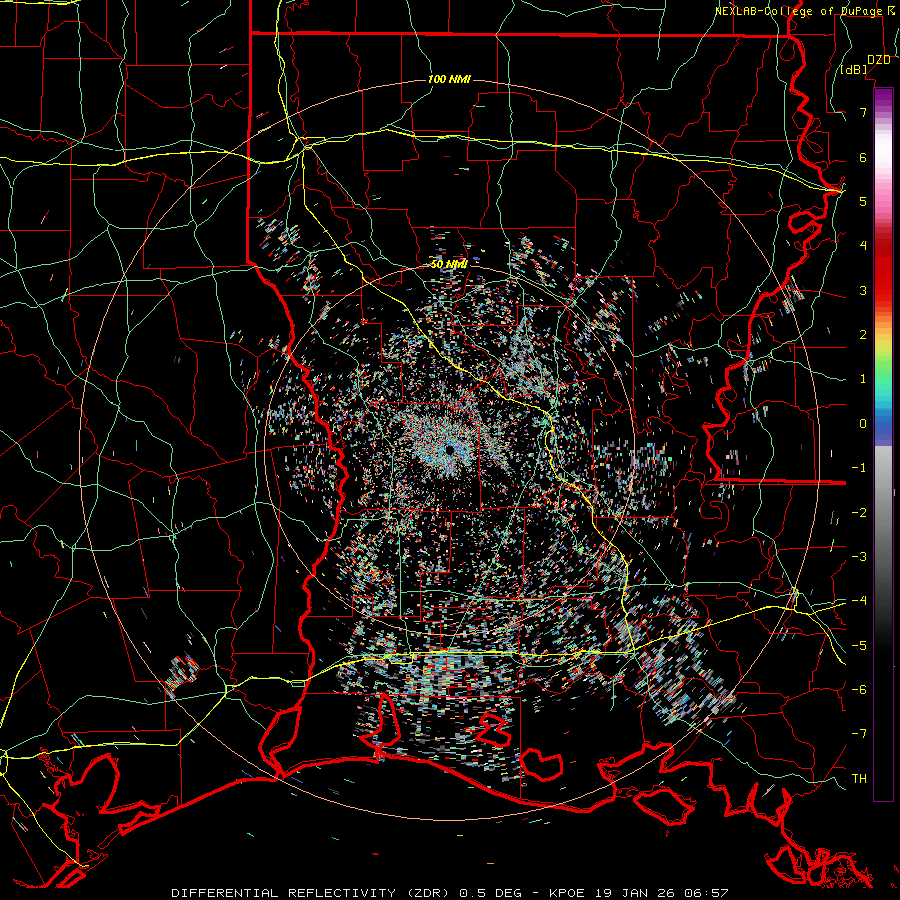Screen dimensions: 900x900
Task: Click the 6 value on color scale
Action: click(x=863, y=157)
